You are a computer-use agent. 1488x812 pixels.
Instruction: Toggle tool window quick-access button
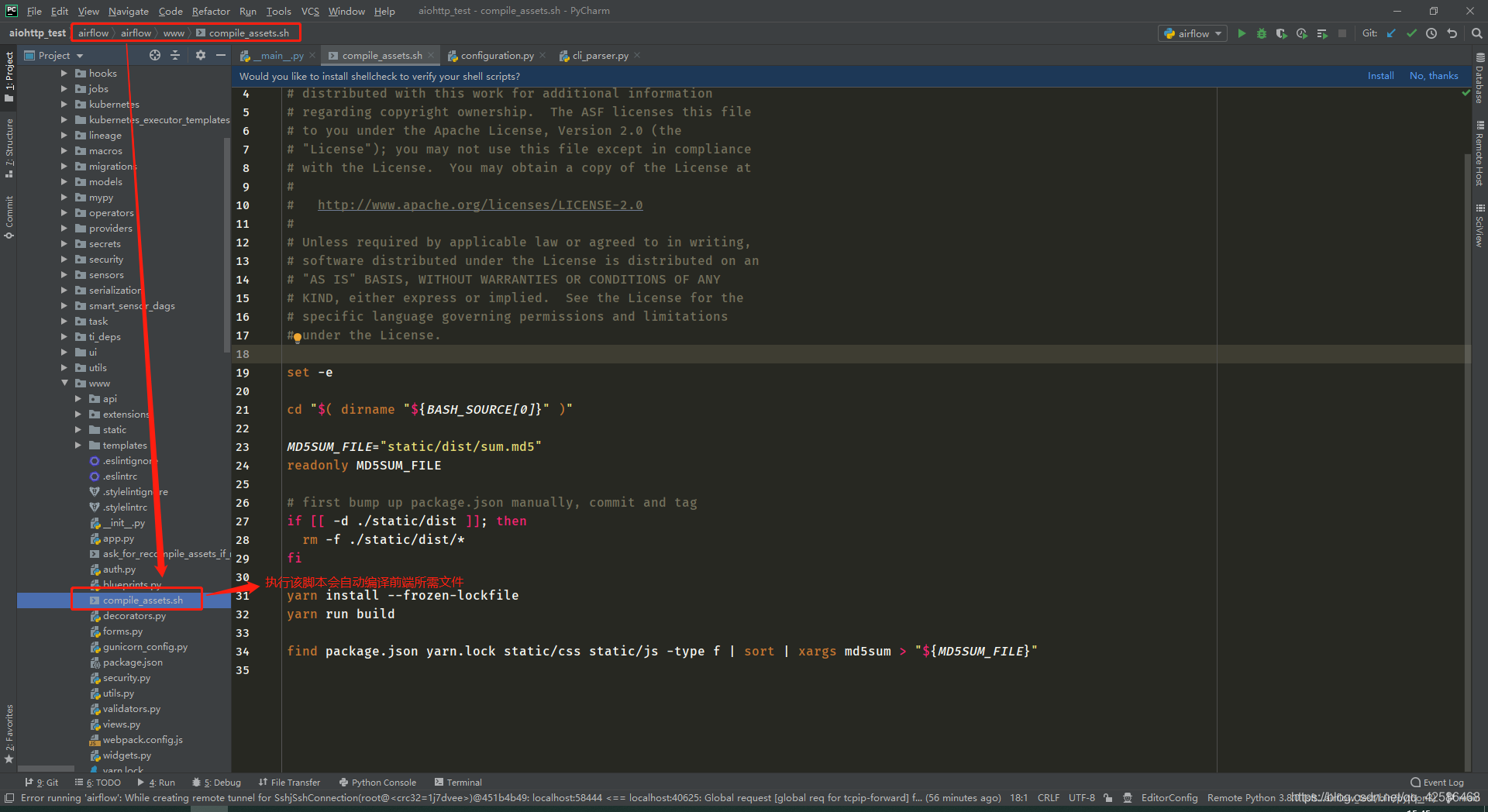point(9,797)
